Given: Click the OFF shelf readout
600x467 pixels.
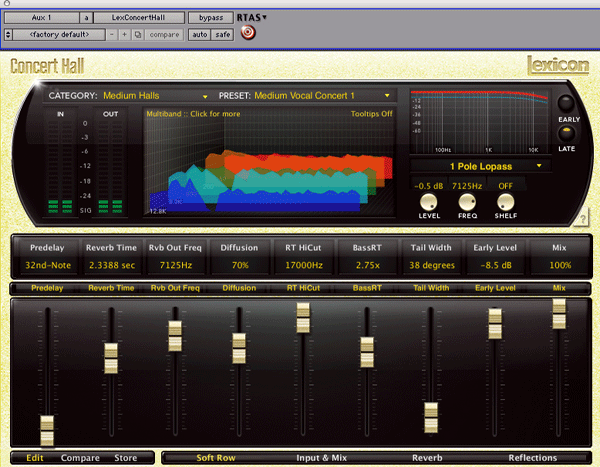Looking at the screenshot, I should pyautogui.click(x=505, y=186).
